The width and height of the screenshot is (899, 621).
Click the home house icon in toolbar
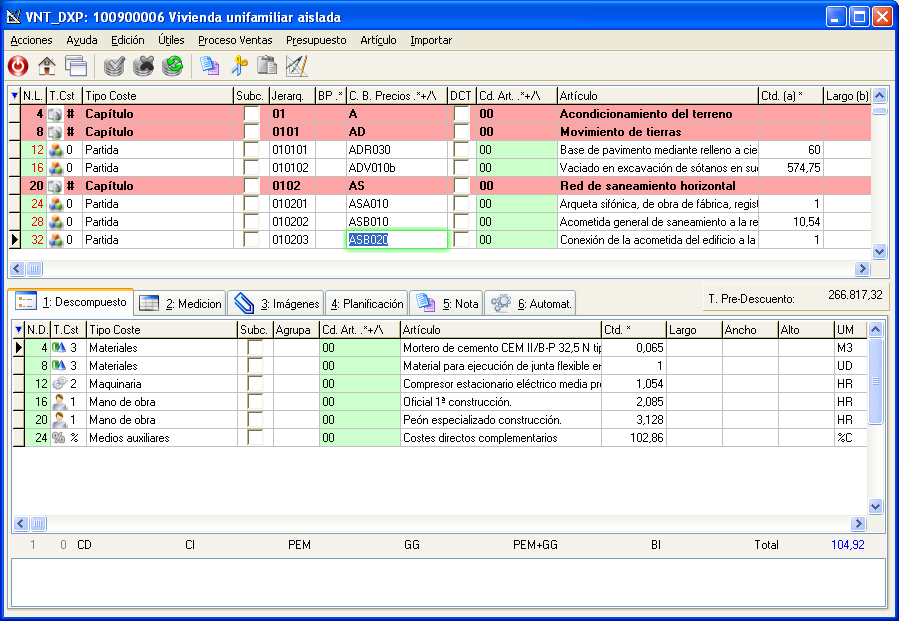click(46, 66)
